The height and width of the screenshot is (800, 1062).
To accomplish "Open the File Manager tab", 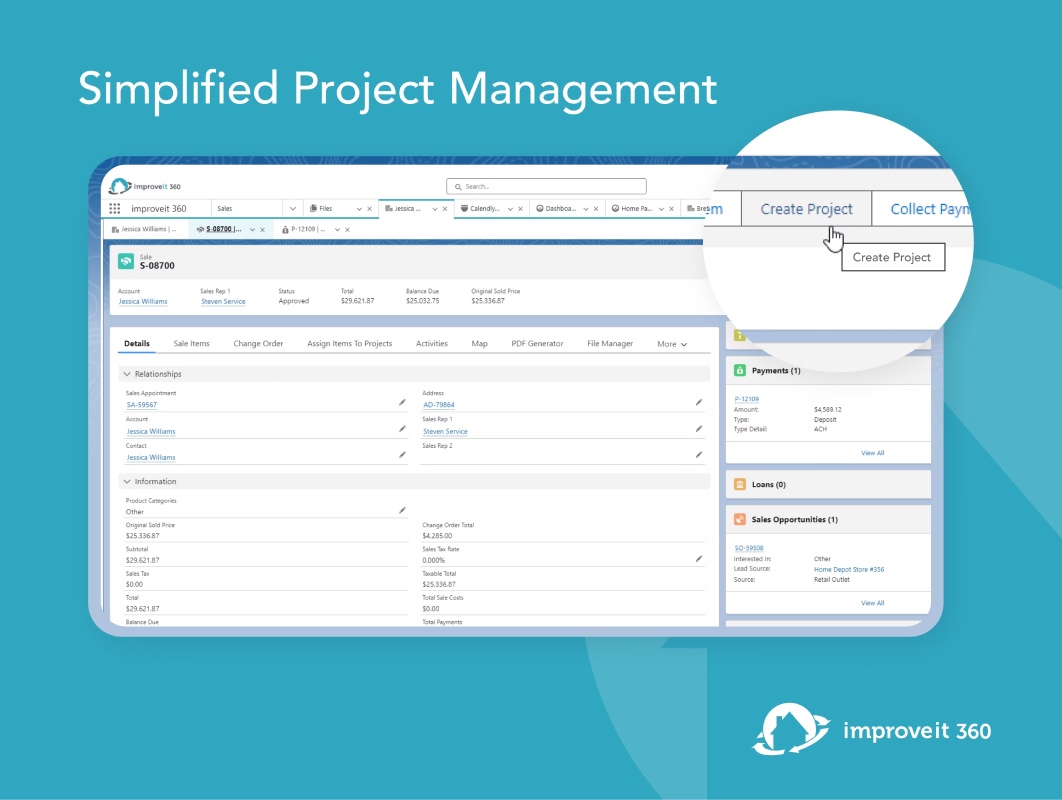I will (610, 343).
